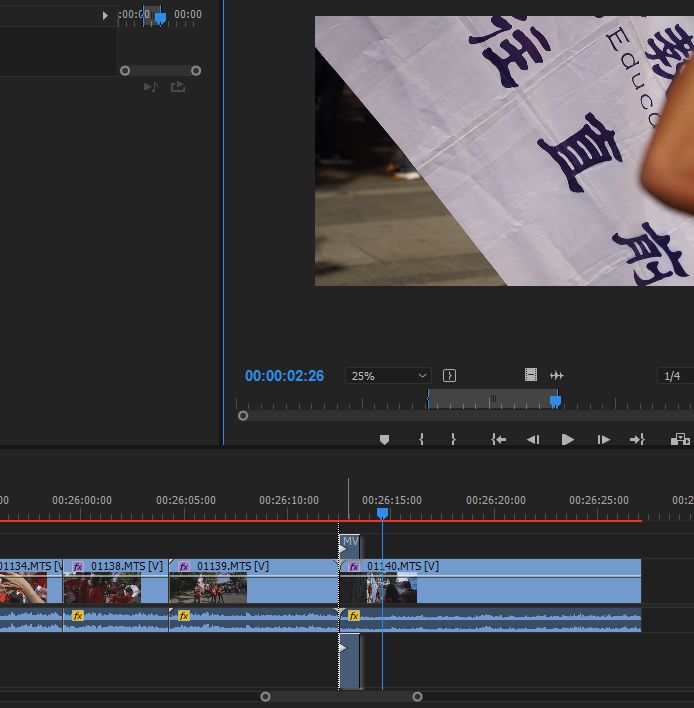Click the In point bracket on monitor ruler
Image resolution: width=694 pixels, height=708 pixels.
click(428, 398)
